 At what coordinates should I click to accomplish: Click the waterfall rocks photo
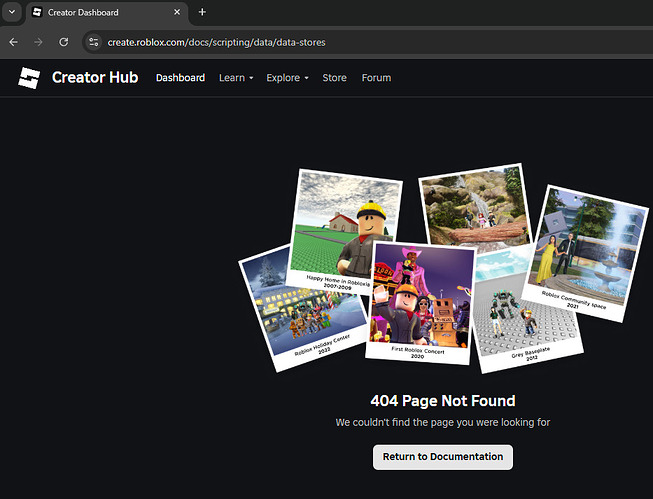point(475,206)
